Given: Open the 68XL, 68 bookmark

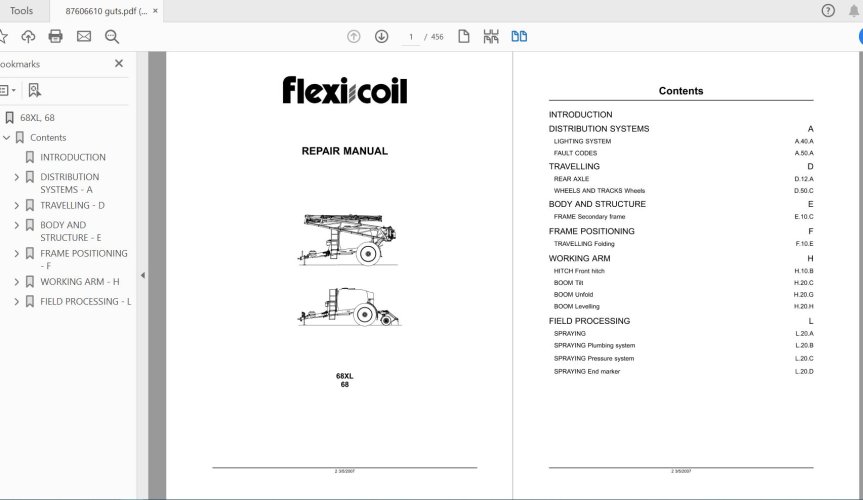Looking at the screenshot, I should coord(37,117).
